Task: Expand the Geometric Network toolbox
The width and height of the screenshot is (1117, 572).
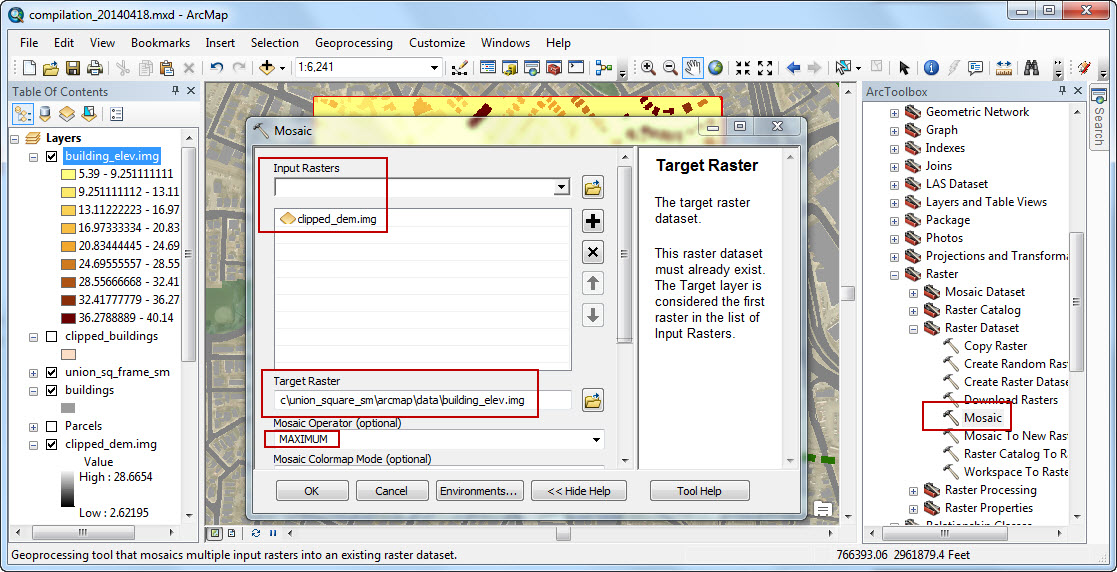Action: click(x=894, y=113)
